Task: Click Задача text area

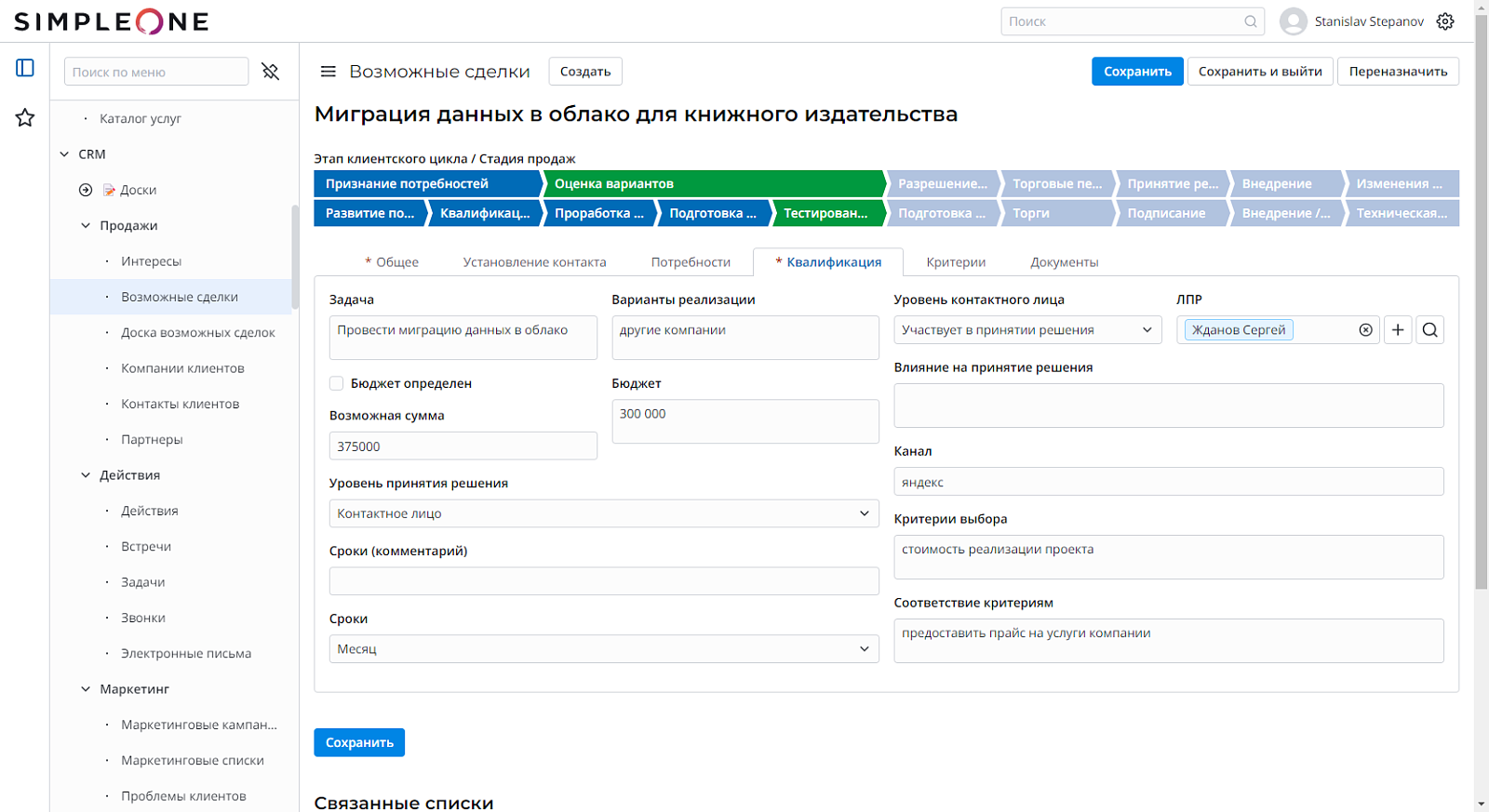Action: point(463,338)
